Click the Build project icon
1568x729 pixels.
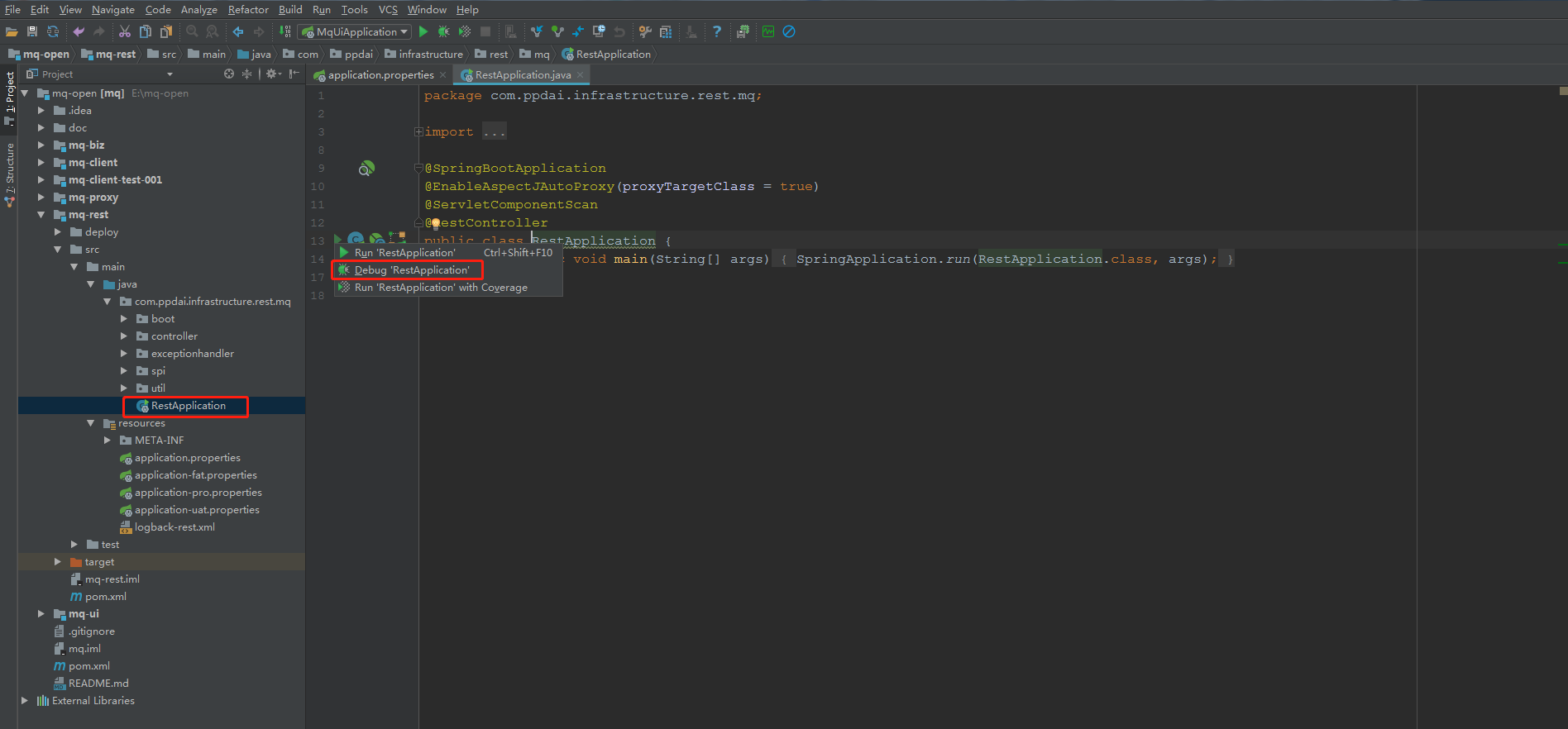click(x=285, y=31)
